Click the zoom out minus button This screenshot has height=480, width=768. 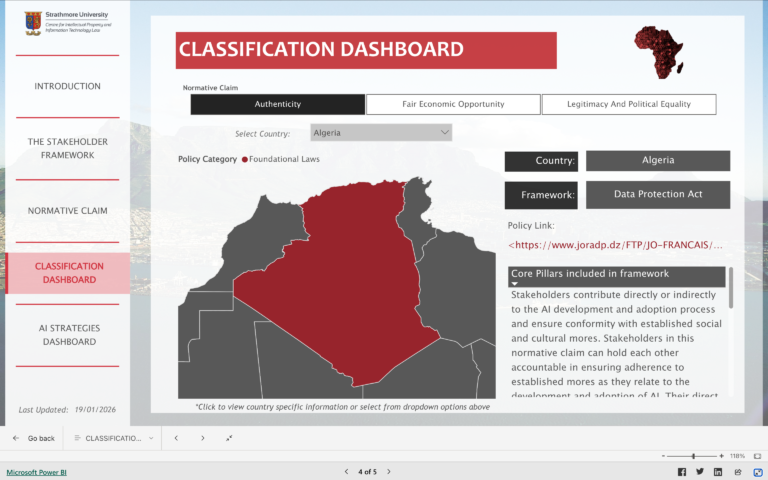click(663, 456)
